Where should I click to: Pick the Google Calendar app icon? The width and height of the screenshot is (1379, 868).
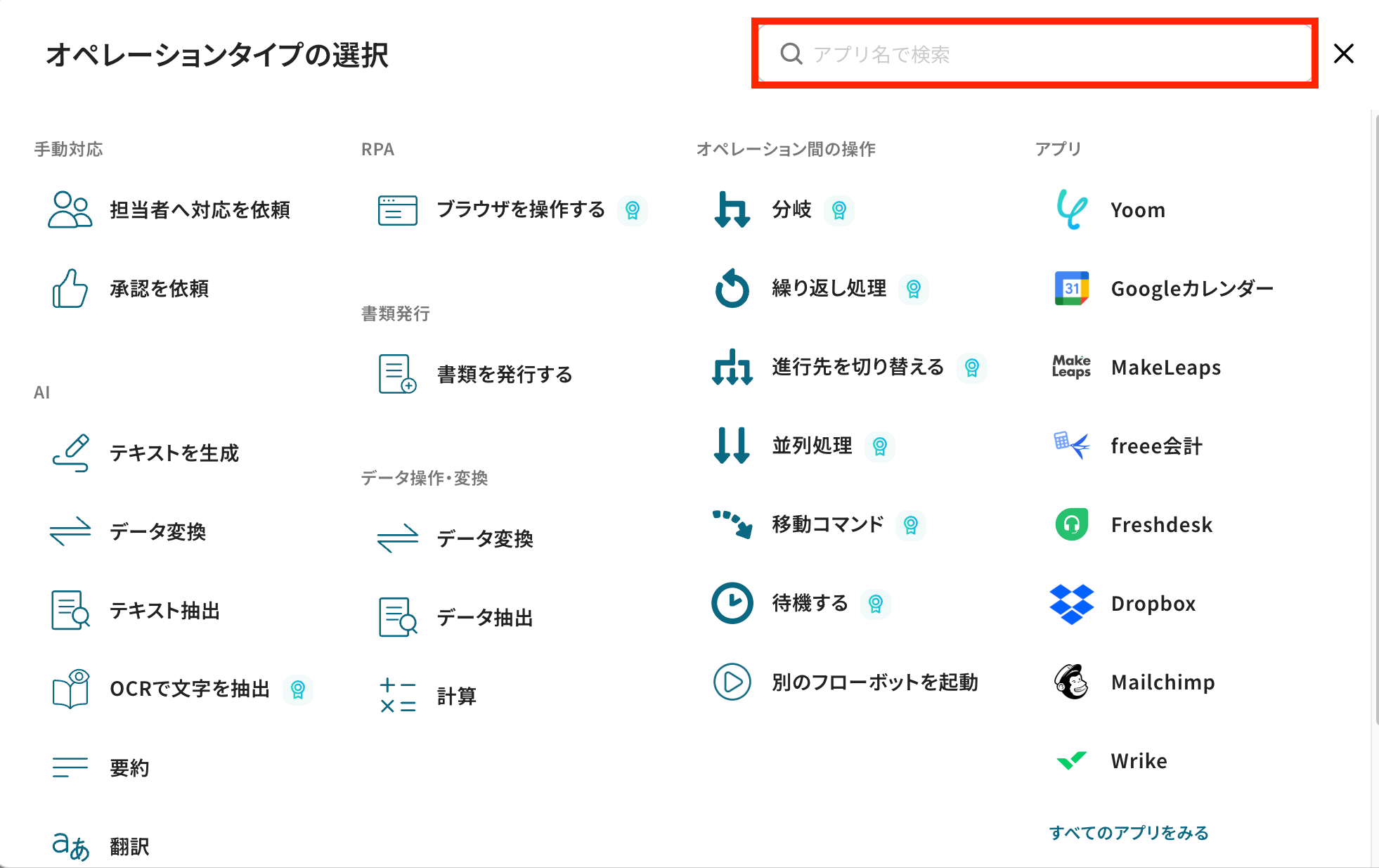tap(1071, 288)
